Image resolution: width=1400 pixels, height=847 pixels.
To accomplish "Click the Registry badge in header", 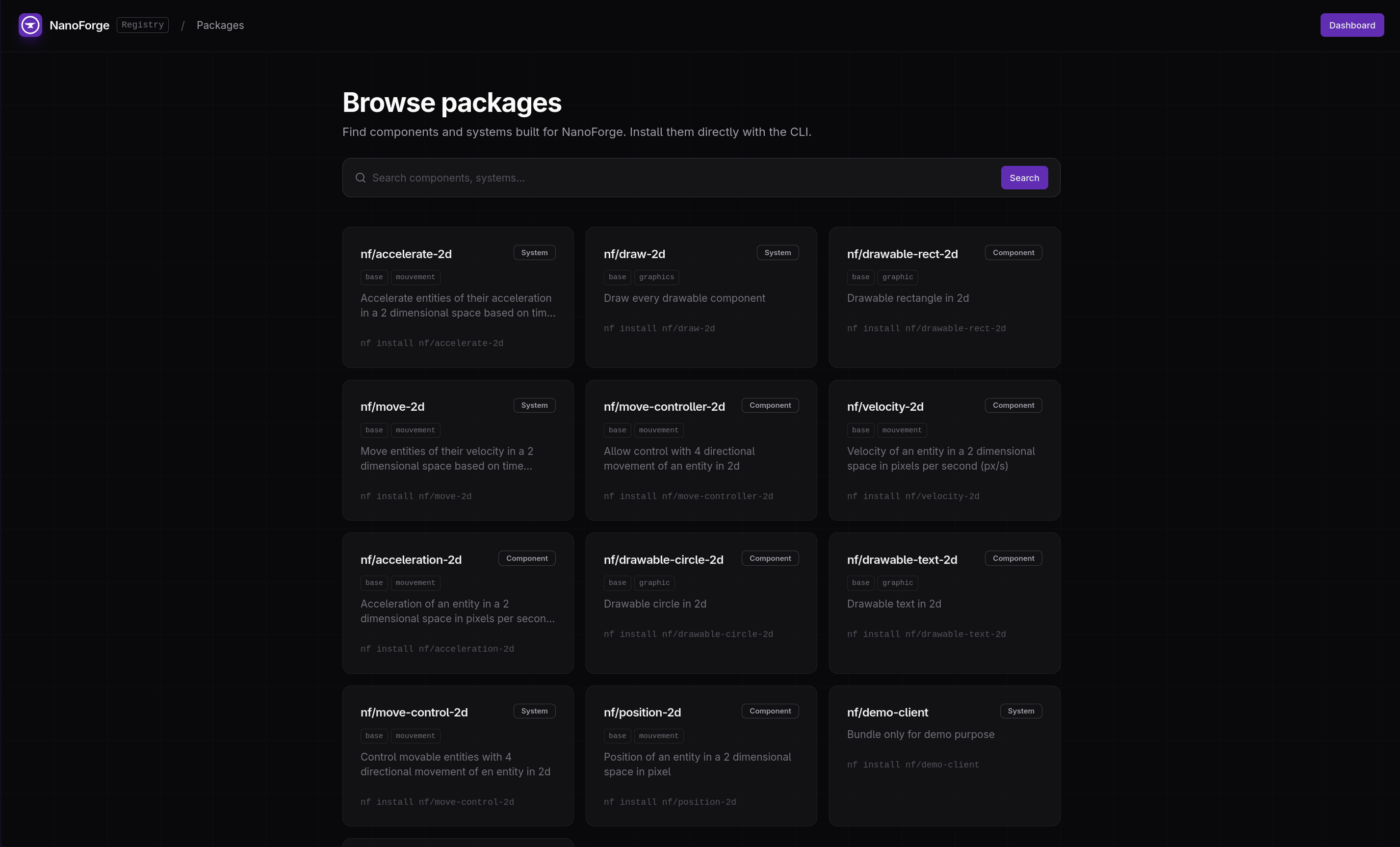I will 143,25.
